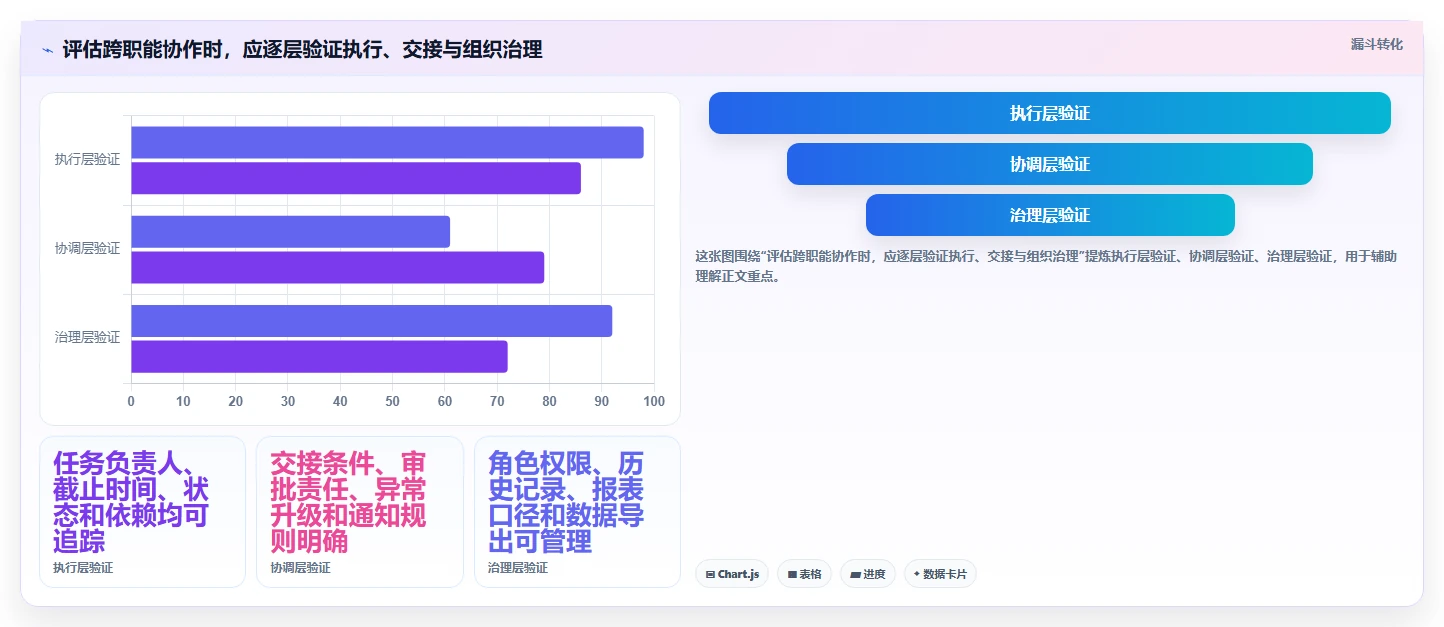Open the card 交接条件、审批责任
This screenshot has width=1444, height=627.
(x=360, y=512)
